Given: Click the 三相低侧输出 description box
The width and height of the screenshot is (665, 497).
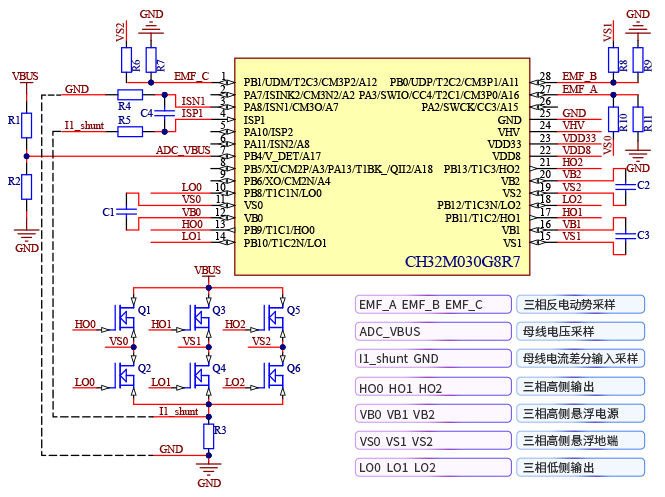Looking at the screenshot, I should (566, 467).
